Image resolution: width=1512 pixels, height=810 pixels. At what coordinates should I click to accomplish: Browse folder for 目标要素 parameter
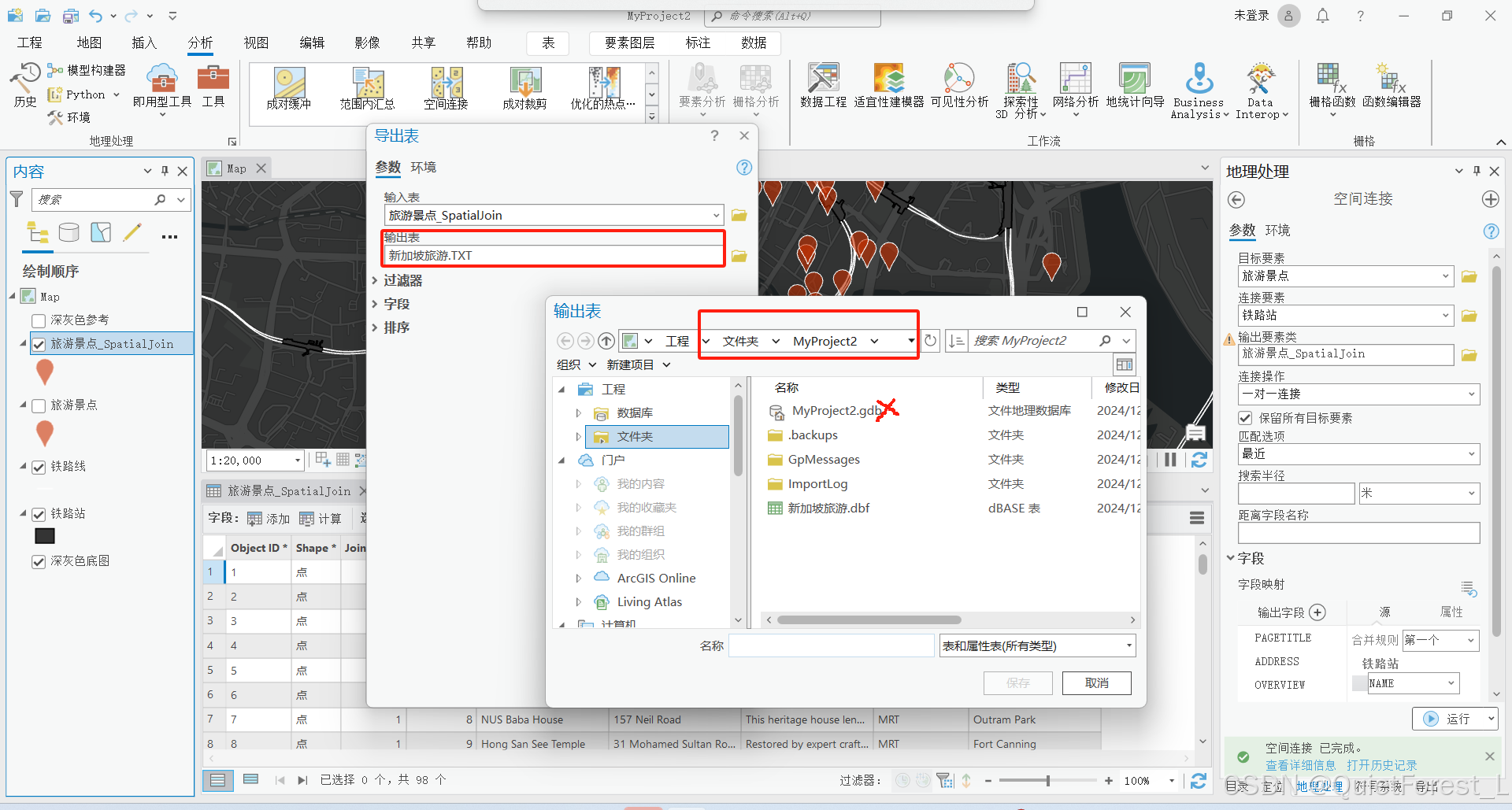coord(1469,276)
